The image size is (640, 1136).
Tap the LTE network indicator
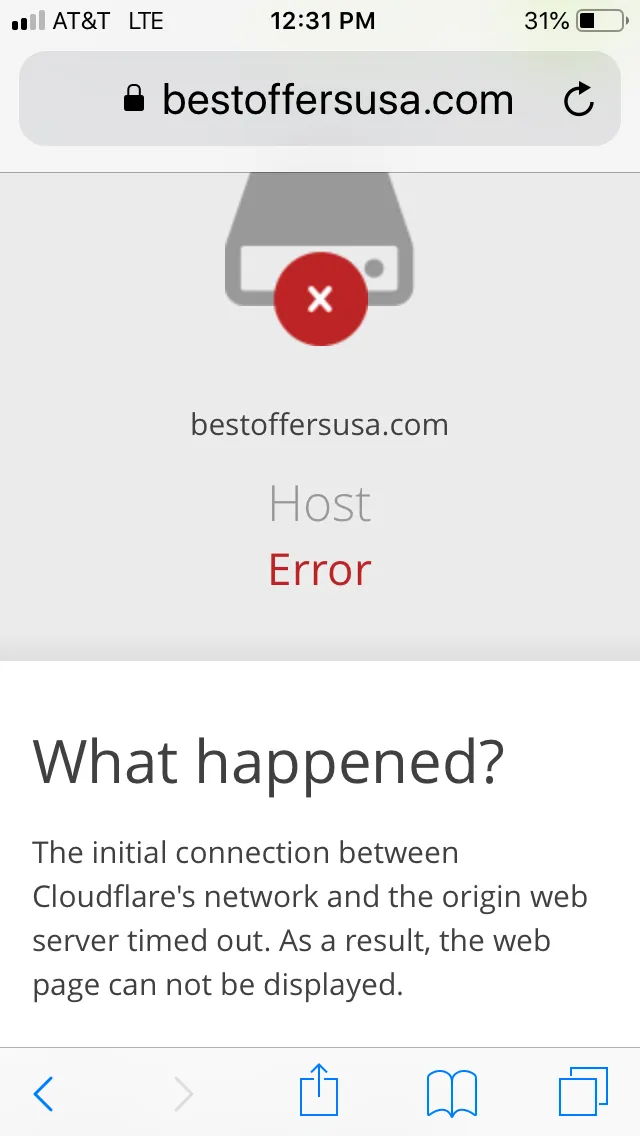[x=146, y=21]
